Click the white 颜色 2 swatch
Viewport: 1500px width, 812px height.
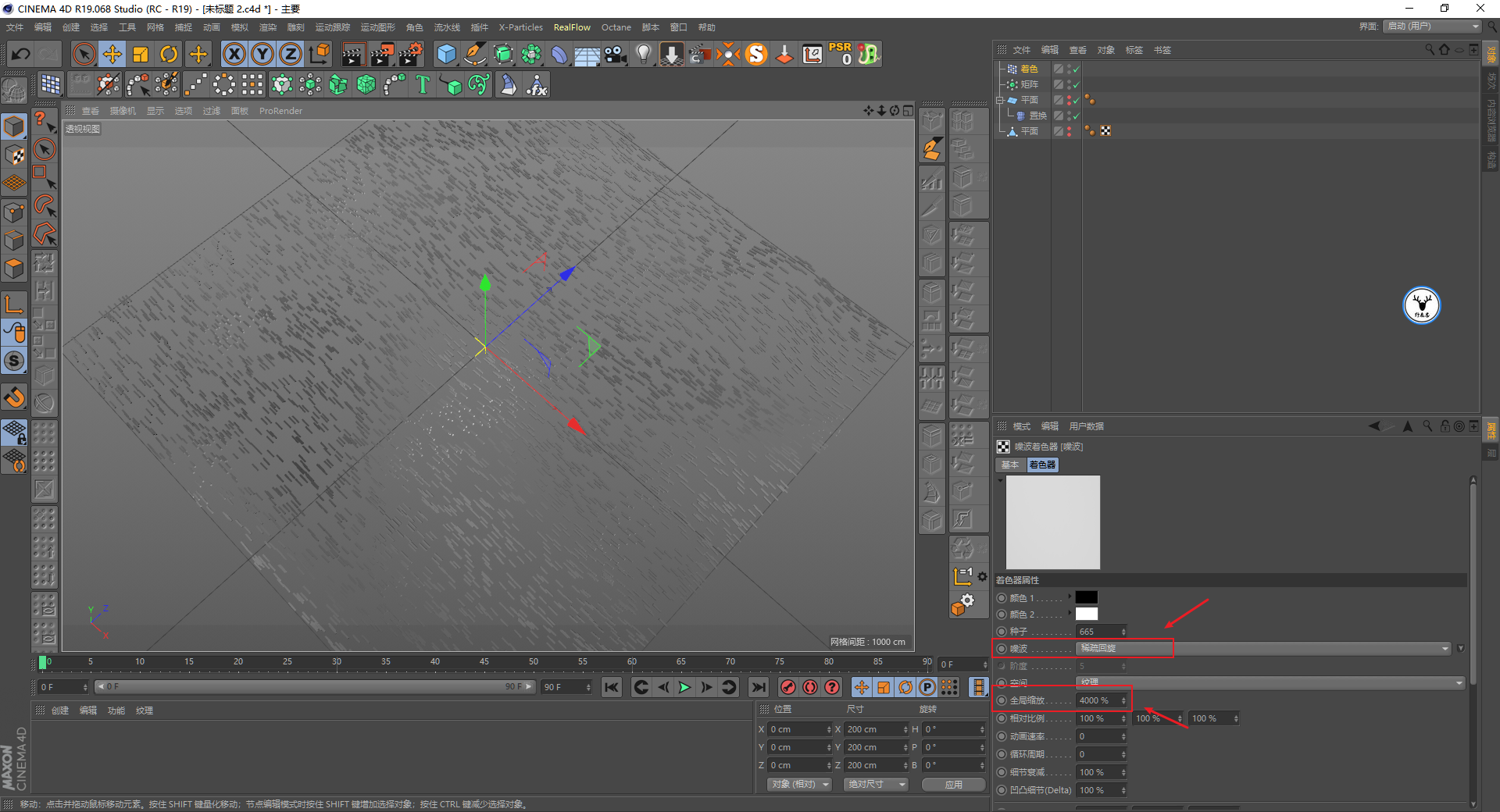tap(1087, 614)
